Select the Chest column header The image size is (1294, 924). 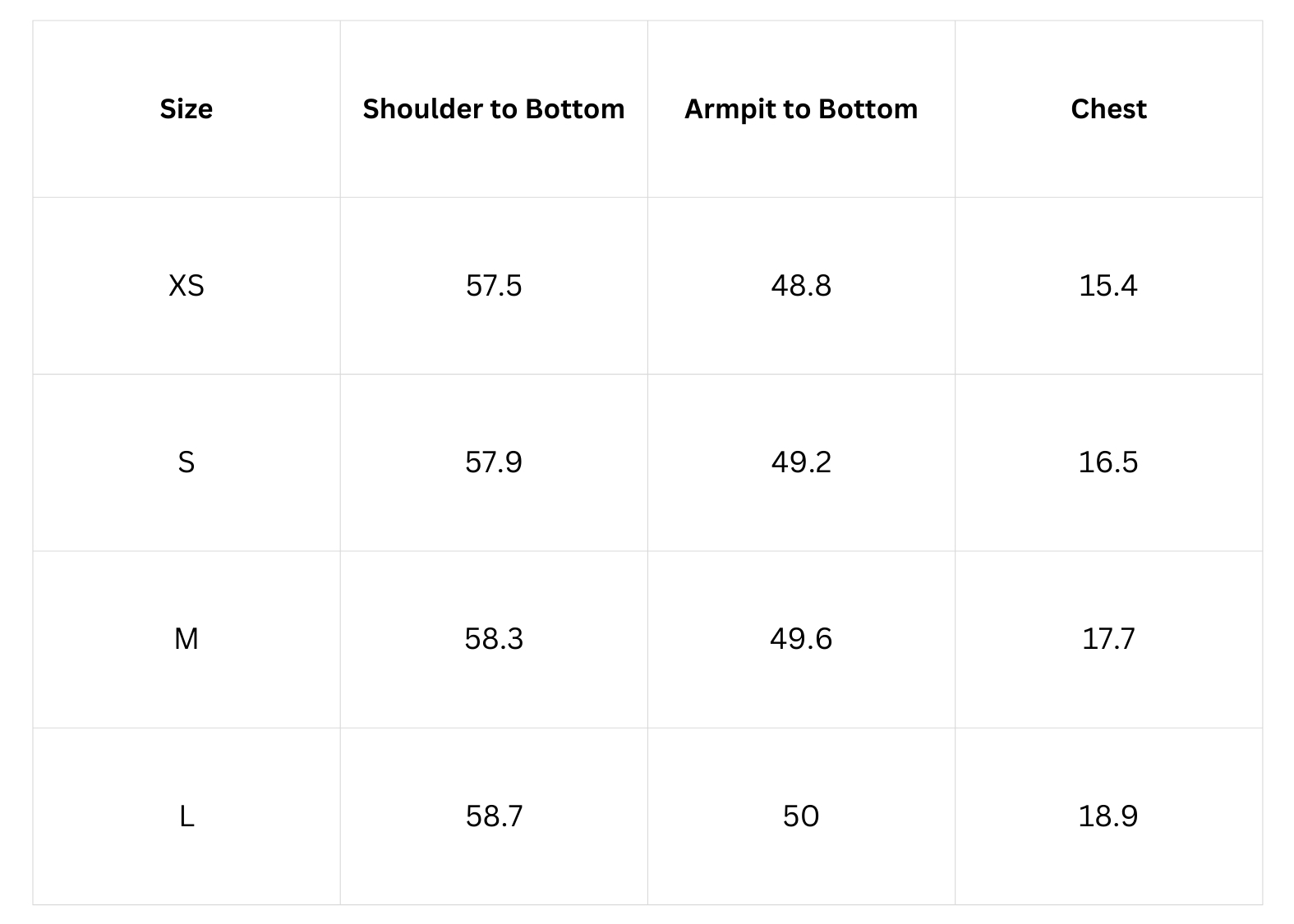tap(1108, 109)
